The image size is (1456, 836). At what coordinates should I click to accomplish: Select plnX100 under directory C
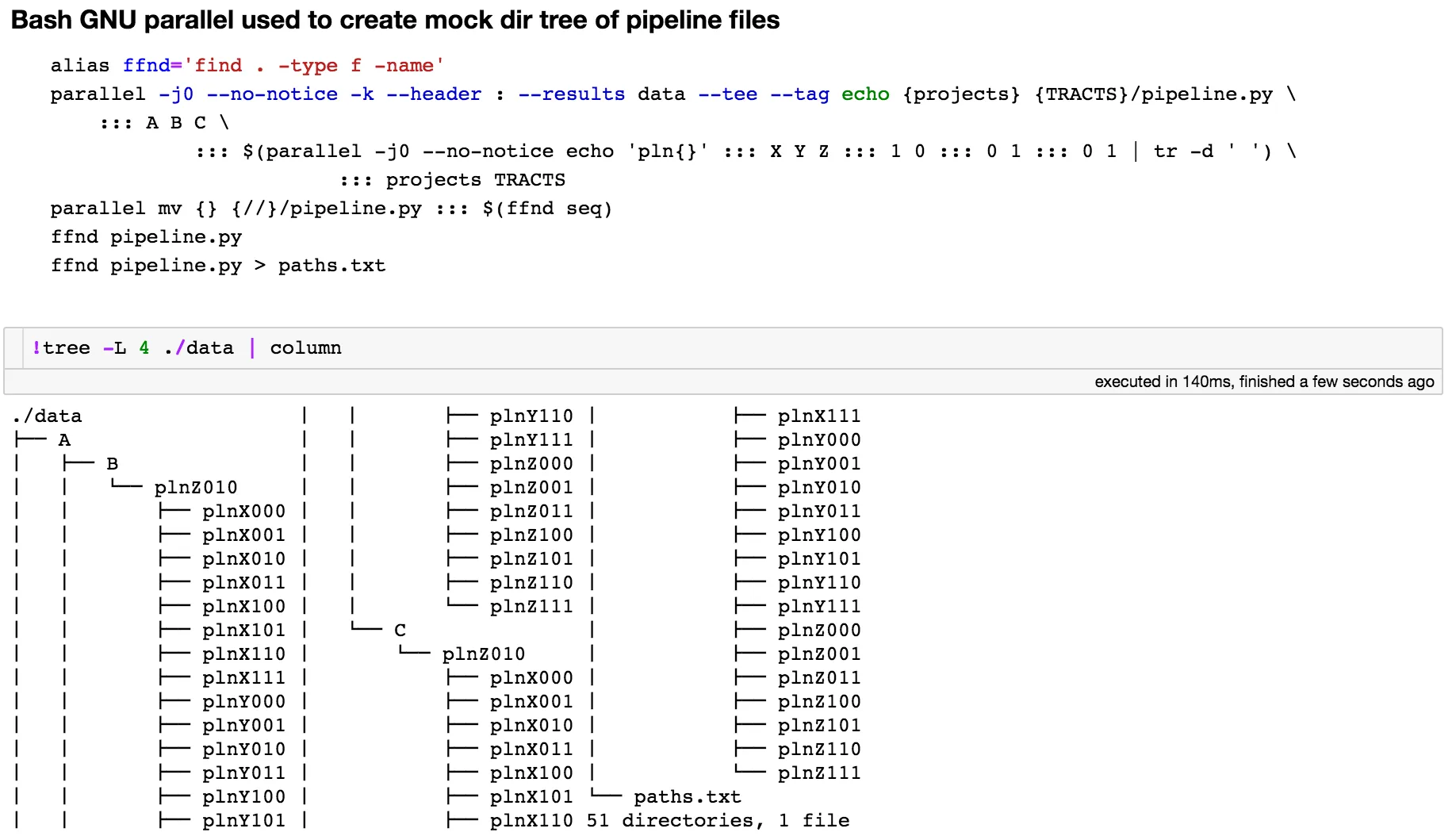[531, 773]
